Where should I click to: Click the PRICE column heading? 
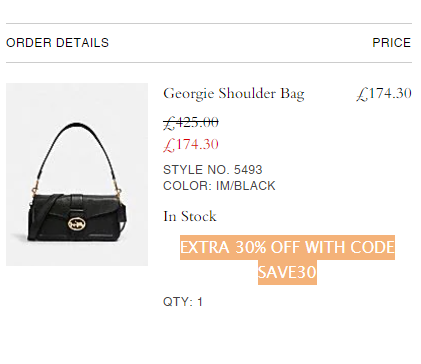[x=392, y=43]
